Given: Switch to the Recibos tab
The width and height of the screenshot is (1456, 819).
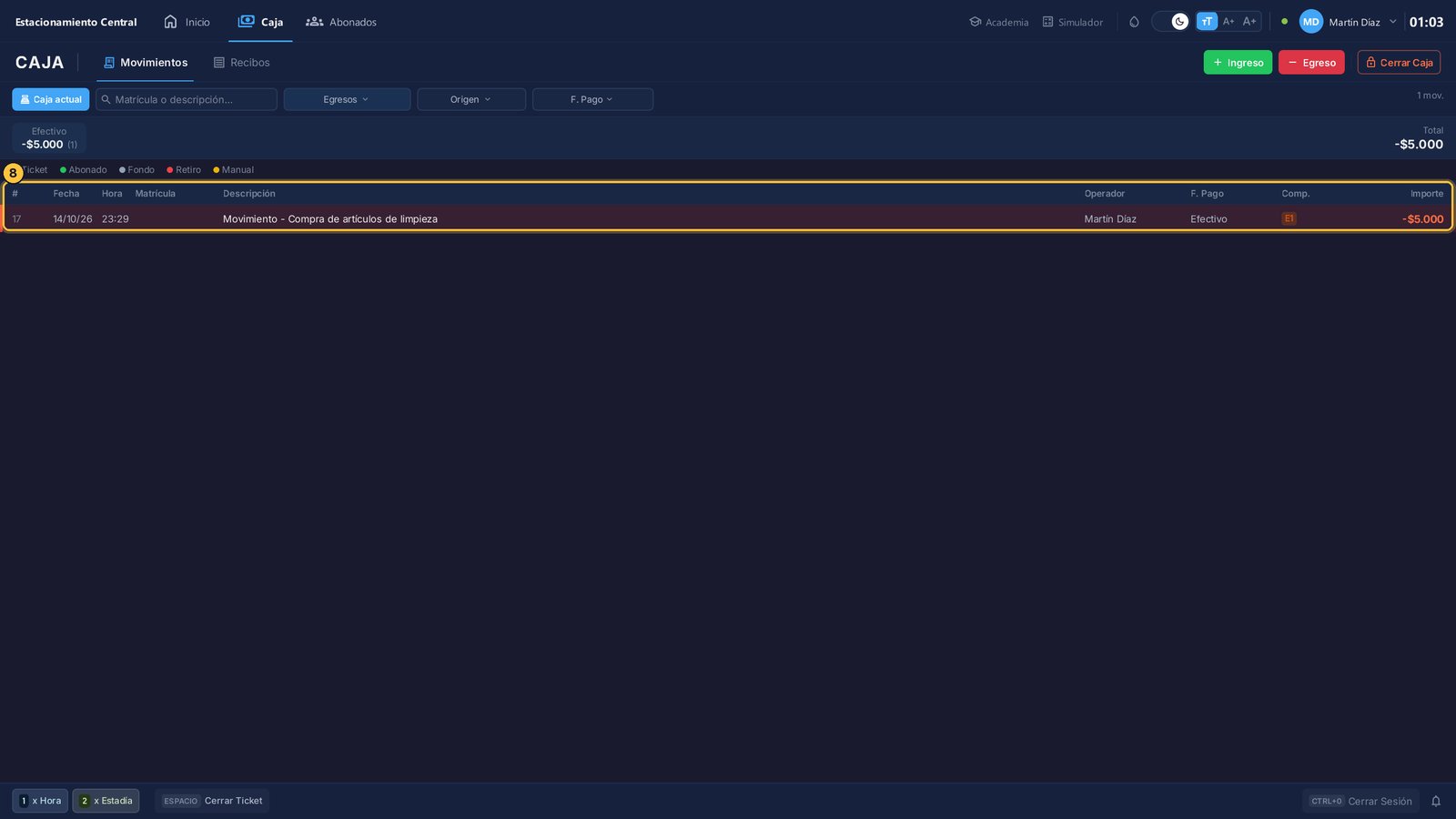Looking at the screenshot, I should tap(242, 63).
